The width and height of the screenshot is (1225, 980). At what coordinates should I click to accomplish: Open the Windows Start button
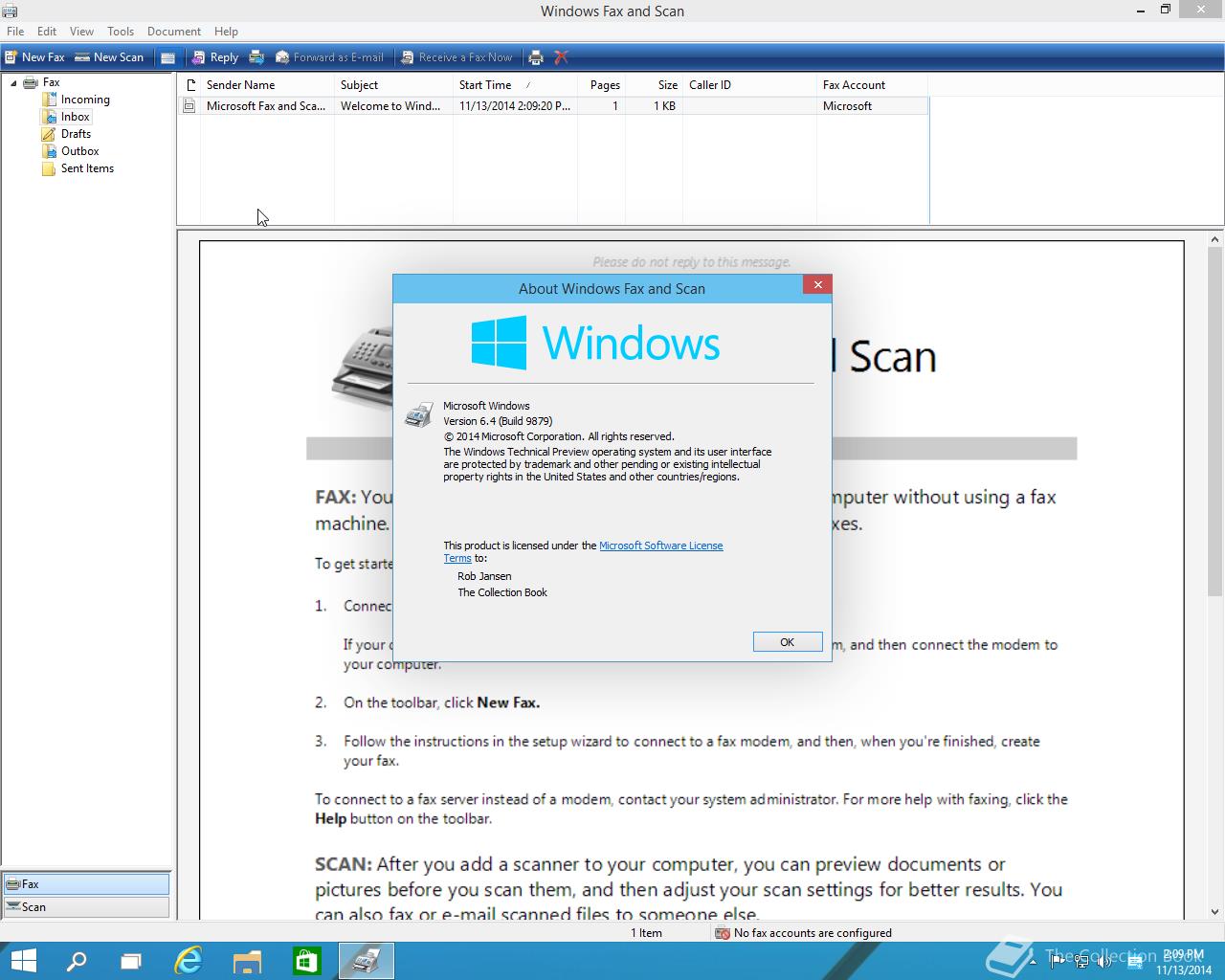(x=23, y=961)
